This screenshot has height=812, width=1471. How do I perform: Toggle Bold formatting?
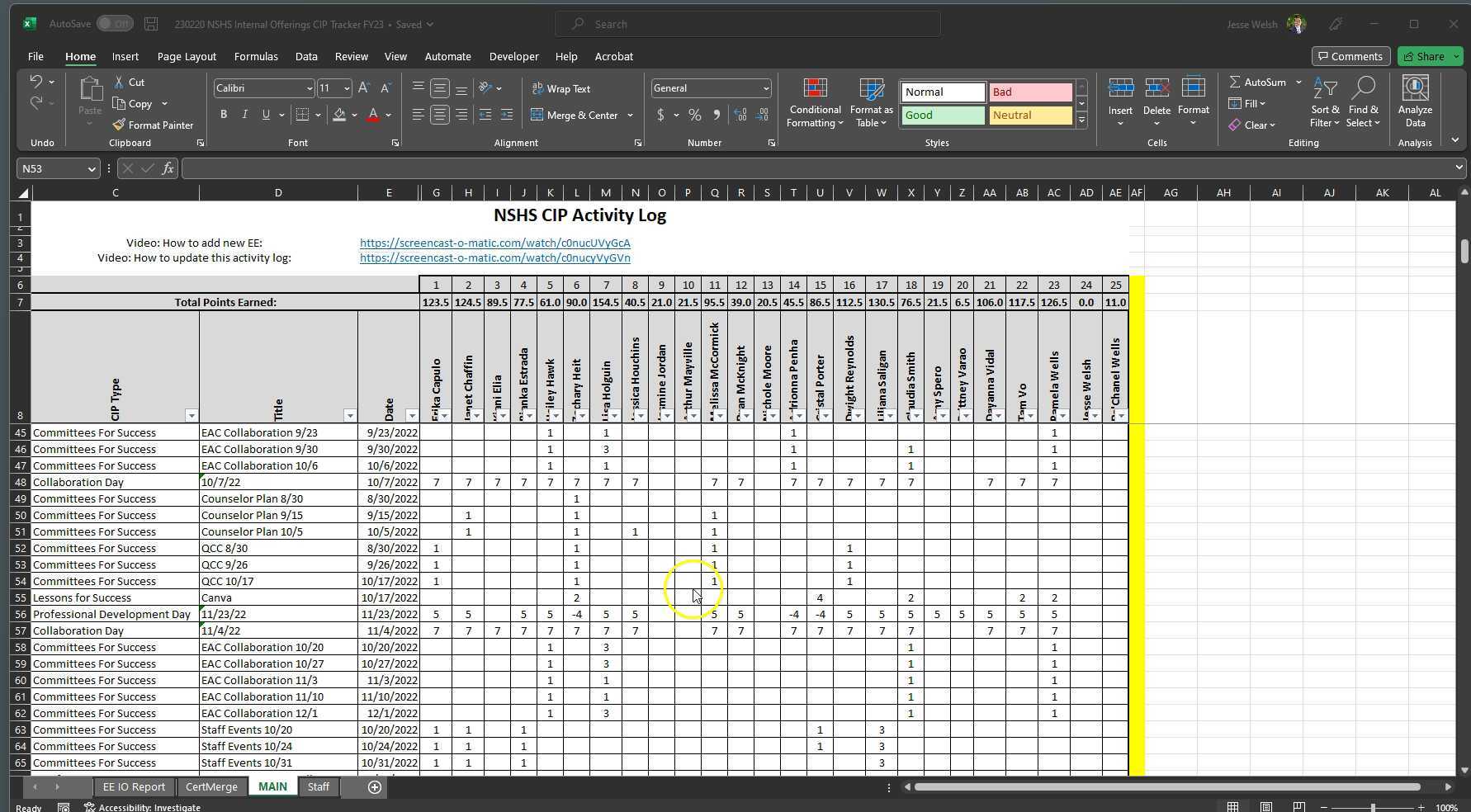coord(223,115)
